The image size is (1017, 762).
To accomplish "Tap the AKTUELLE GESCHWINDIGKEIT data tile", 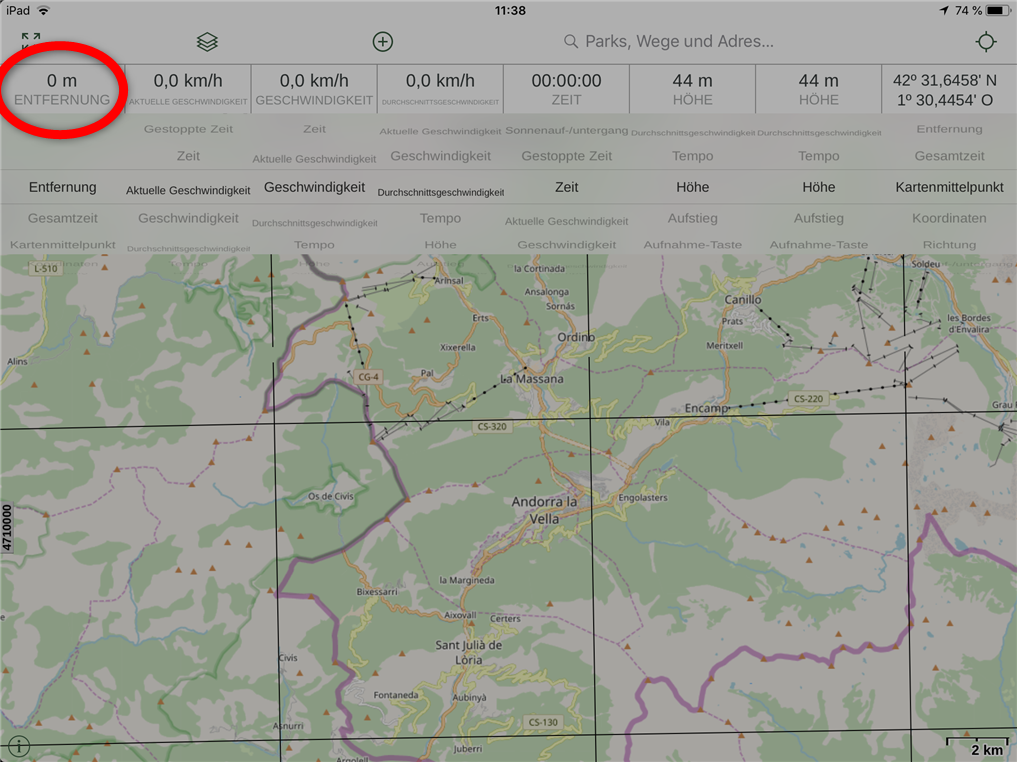I will [x=188, y=89].
